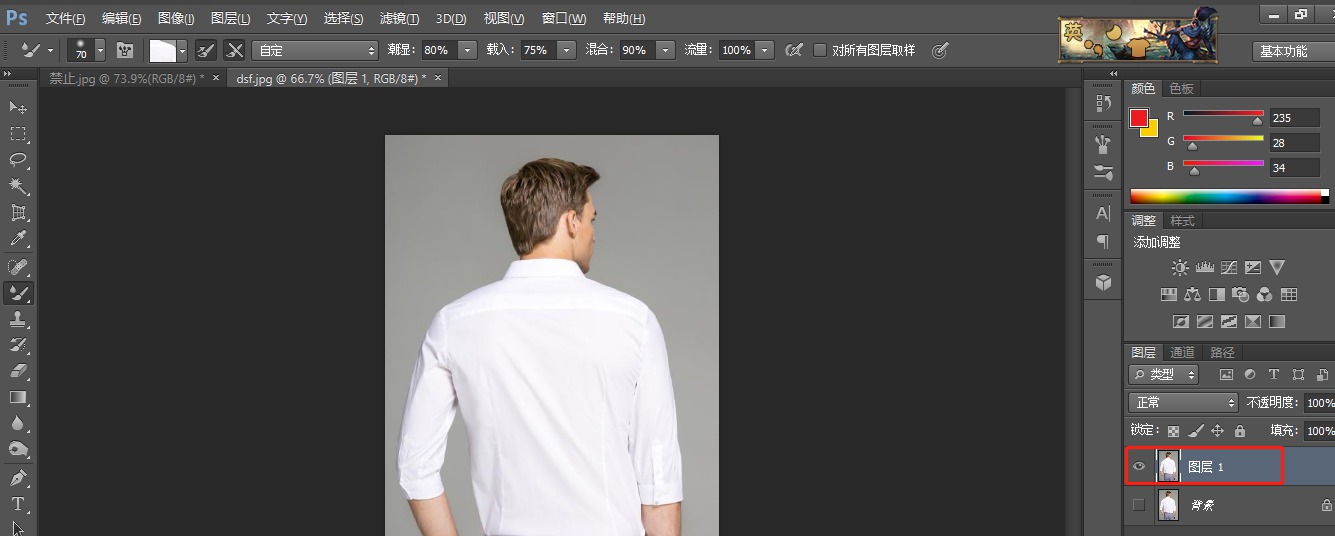Toggle lock all for layer
Screen dimensions: 1335x536
[x=1240, y=431]
